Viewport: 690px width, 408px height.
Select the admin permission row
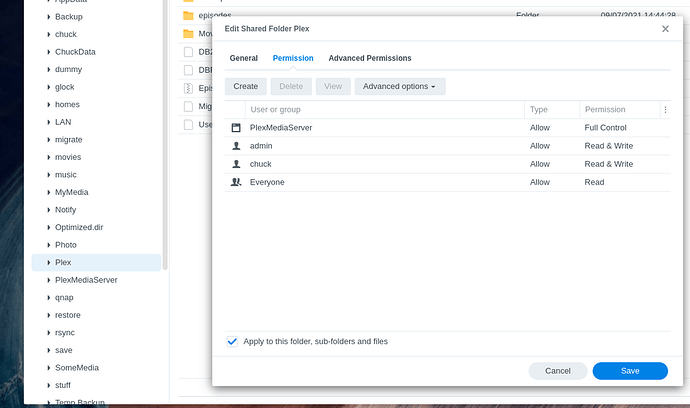coord(448,146)
